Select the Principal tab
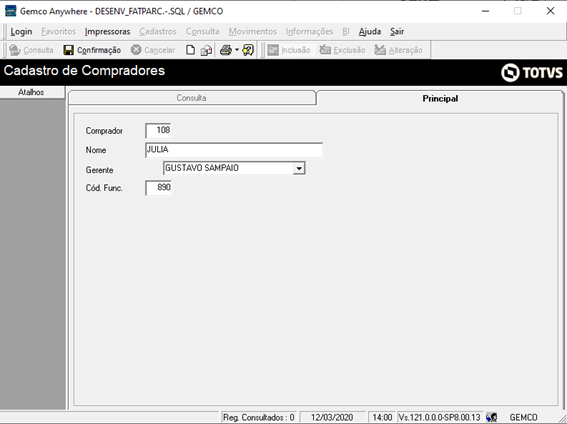This screenshot has height=424, width=567. point(440,98)
